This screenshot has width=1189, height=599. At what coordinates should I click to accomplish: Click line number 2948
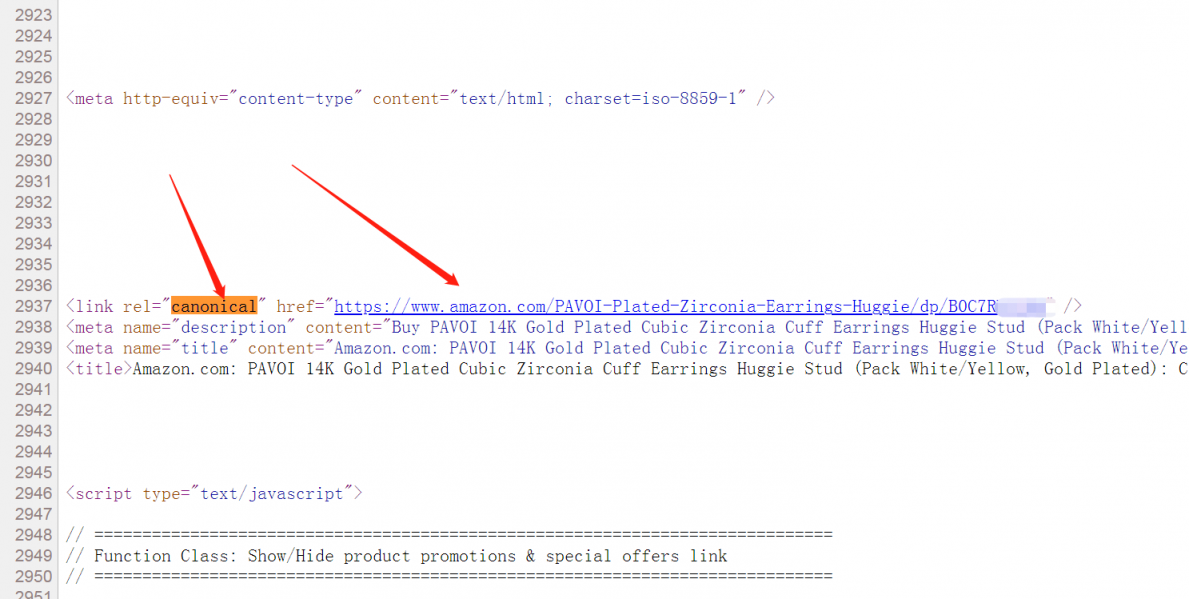point(33,535)
